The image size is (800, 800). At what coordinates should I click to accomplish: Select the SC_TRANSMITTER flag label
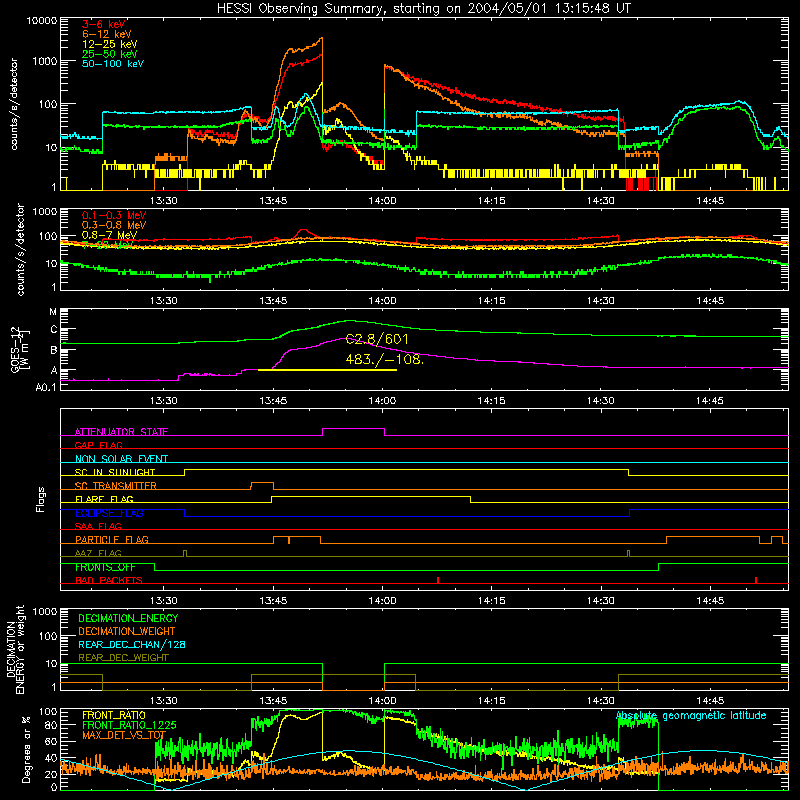[x=115, y=485]
